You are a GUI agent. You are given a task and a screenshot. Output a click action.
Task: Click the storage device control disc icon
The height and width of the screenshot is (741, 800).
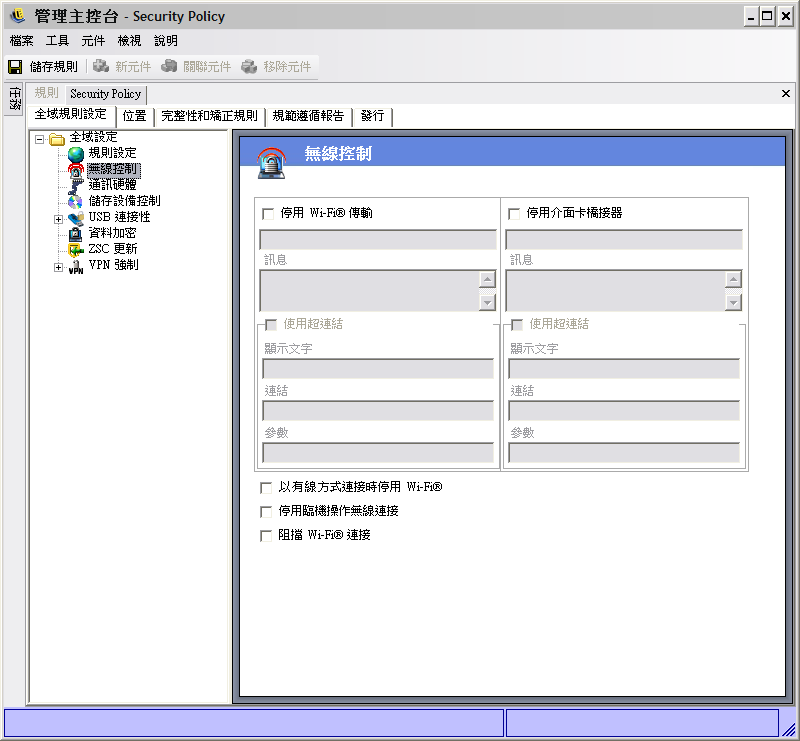(x=76, y=201)
